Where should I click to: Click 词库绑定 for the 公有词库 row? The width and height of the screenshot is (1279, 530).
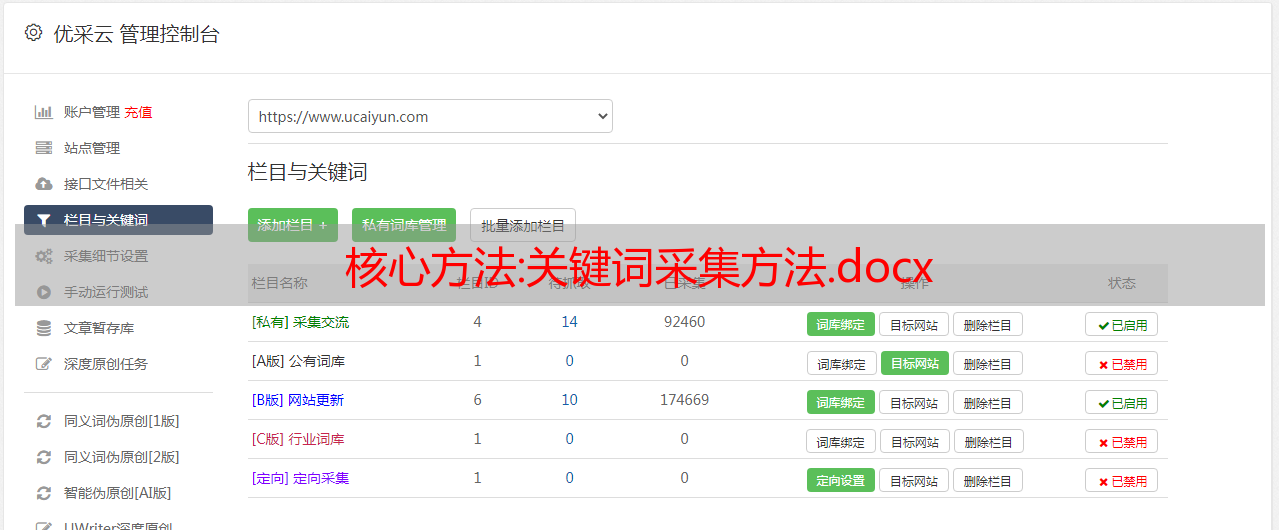click(842, 363)
